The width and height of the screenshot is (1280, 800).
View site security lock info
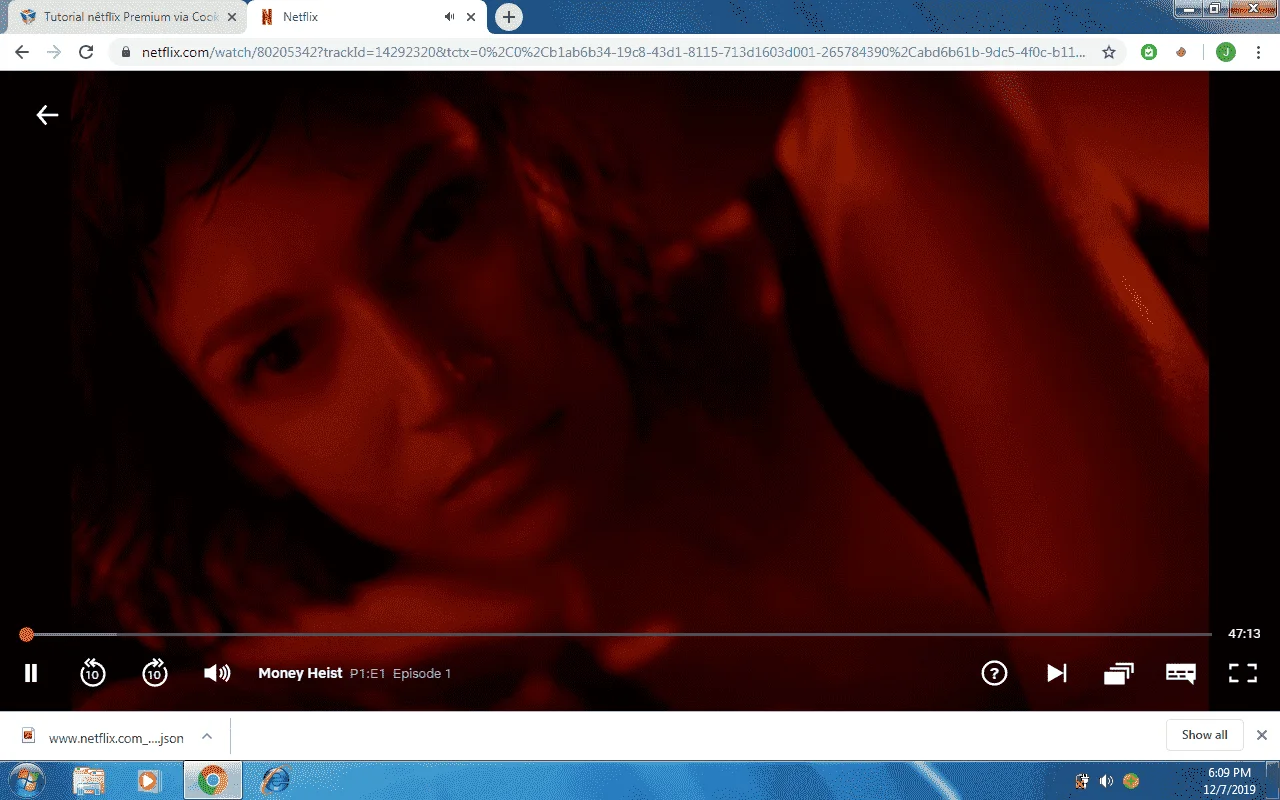[125, 52]
